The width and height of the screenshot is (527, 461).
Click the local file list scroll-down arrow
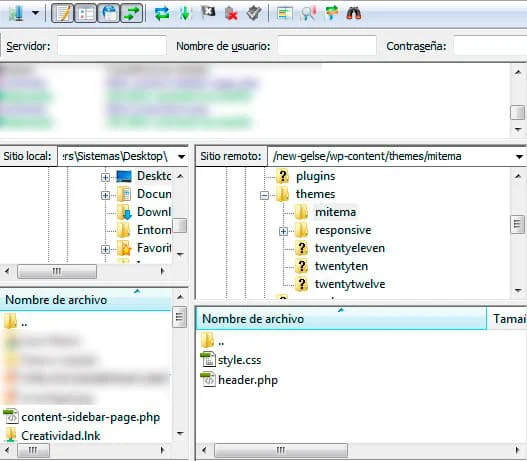click(x=180, y=433)
